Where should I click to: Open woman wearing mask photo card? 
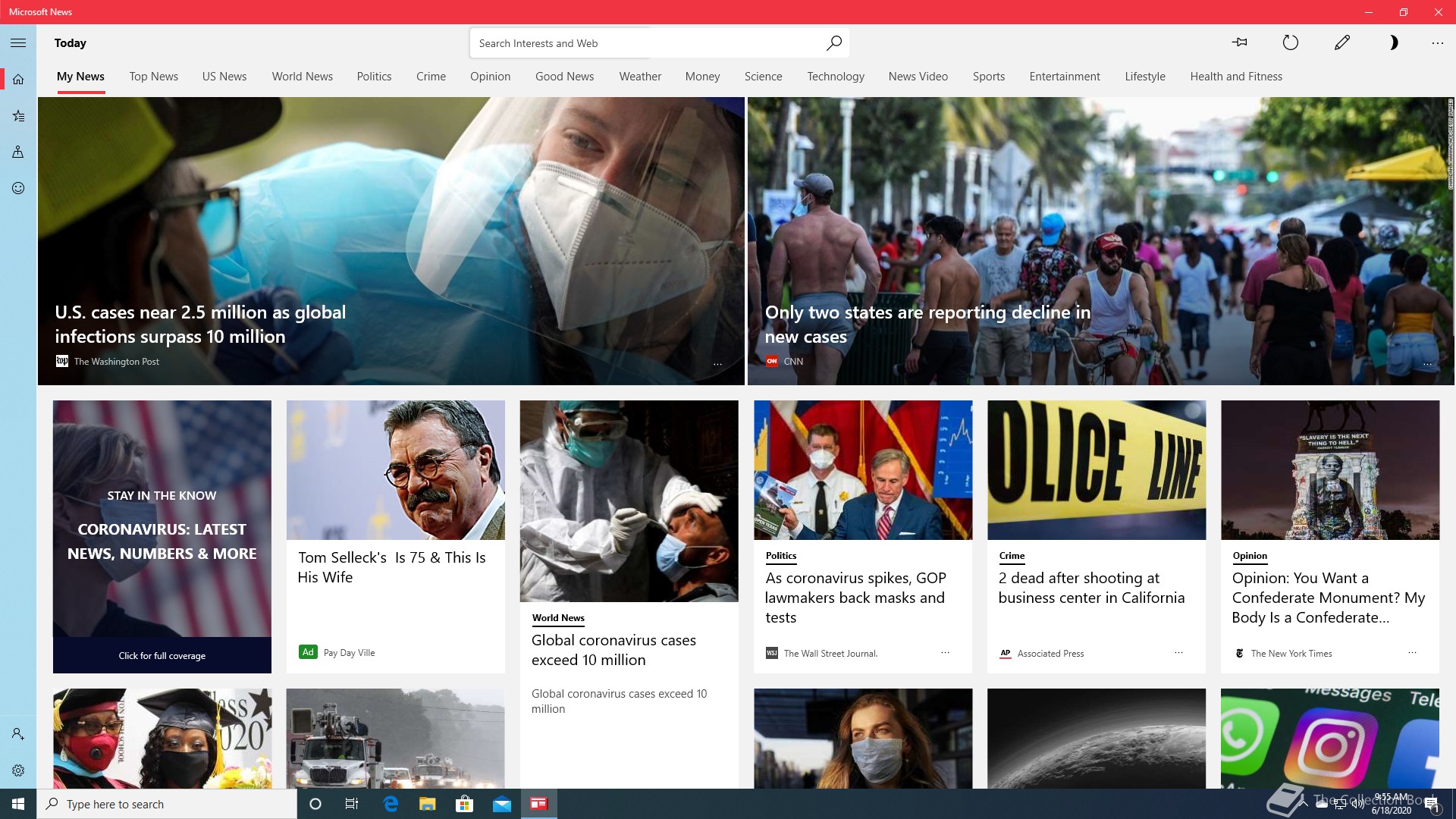point(862,738)
